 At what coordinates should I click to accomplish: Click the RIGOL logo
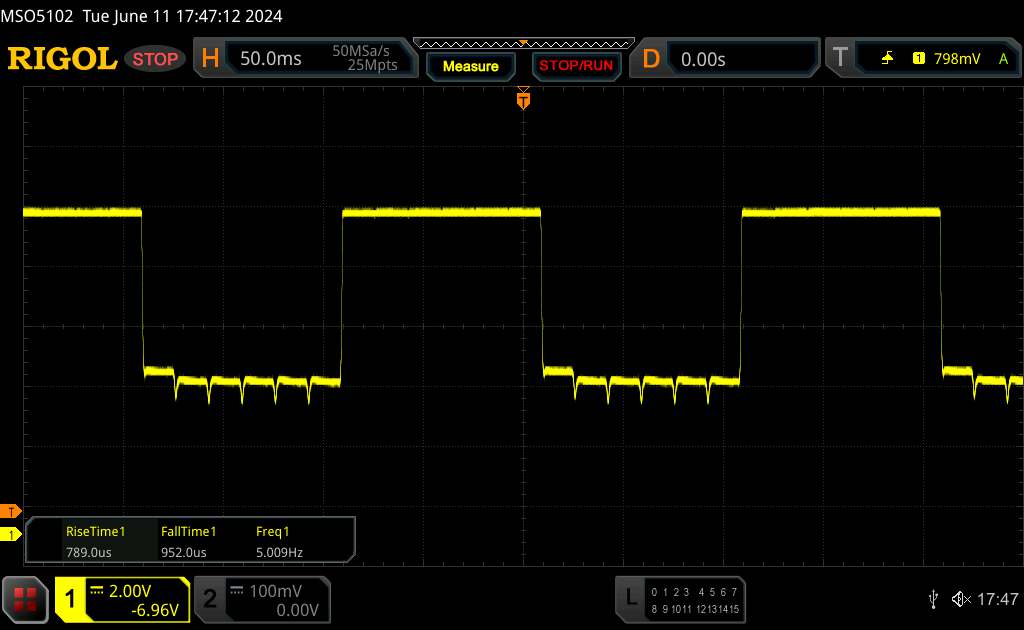[62, 59]
